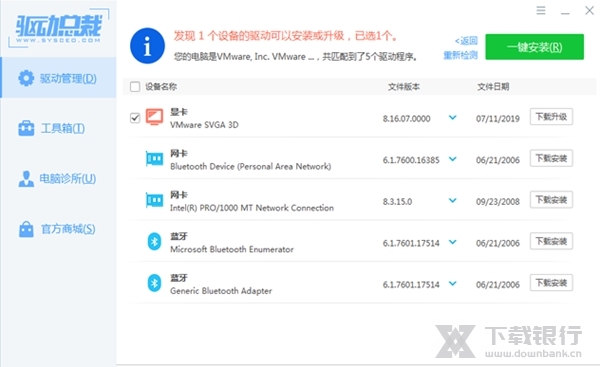
Task: Select the VMware SVGA 3D device name
Action: [x=204, y=125]
